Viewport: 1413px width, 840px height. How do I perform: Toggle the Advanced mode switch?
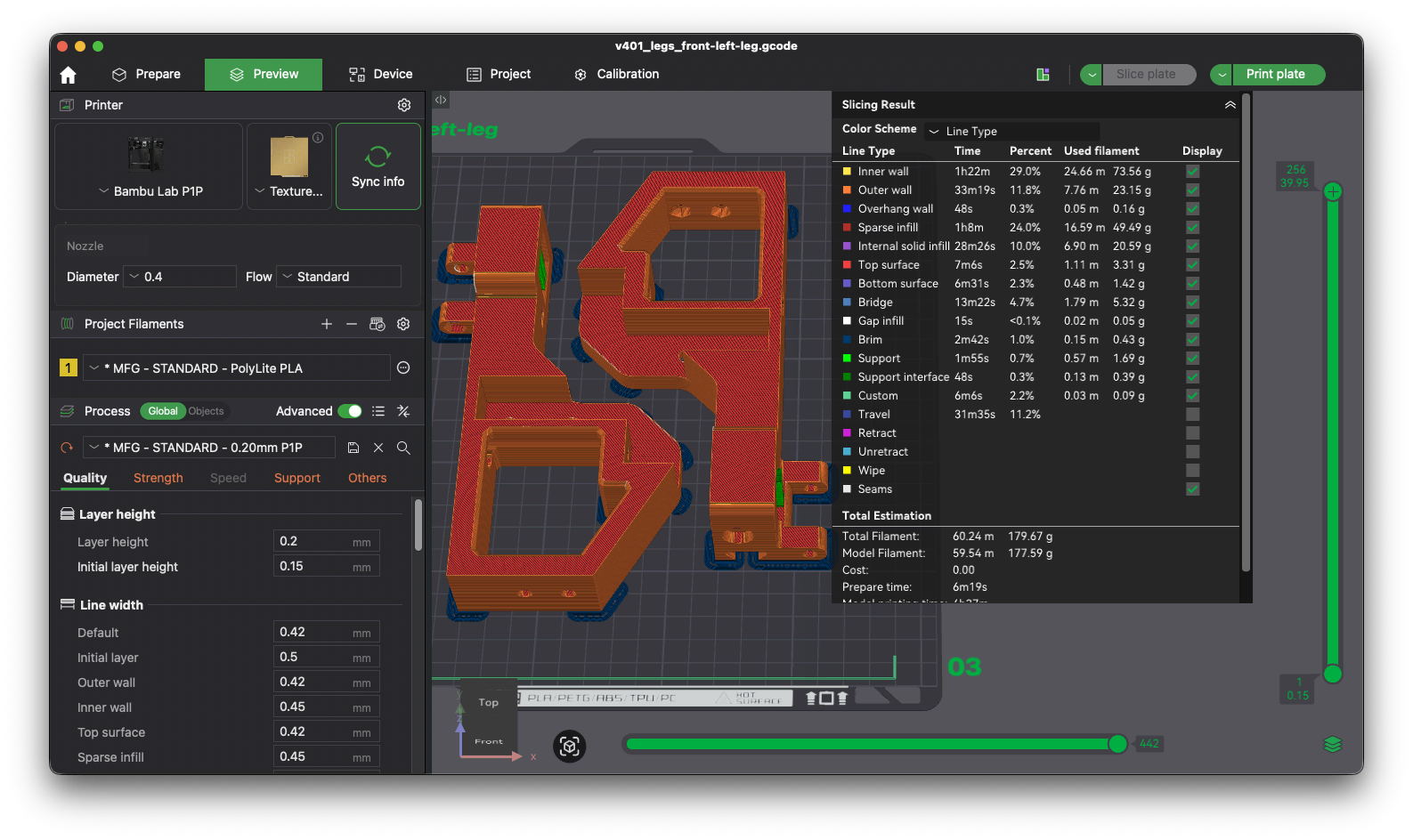tap(350, 411)
